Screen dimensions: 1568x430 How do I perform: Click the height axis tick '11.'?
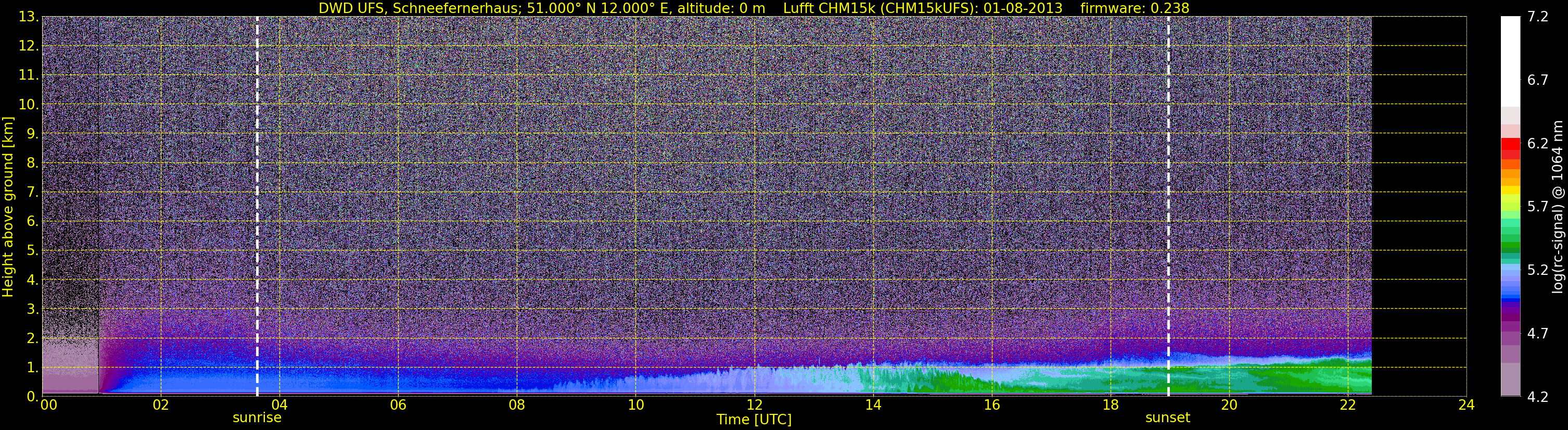pyautogui.click(x=28, y=75)
